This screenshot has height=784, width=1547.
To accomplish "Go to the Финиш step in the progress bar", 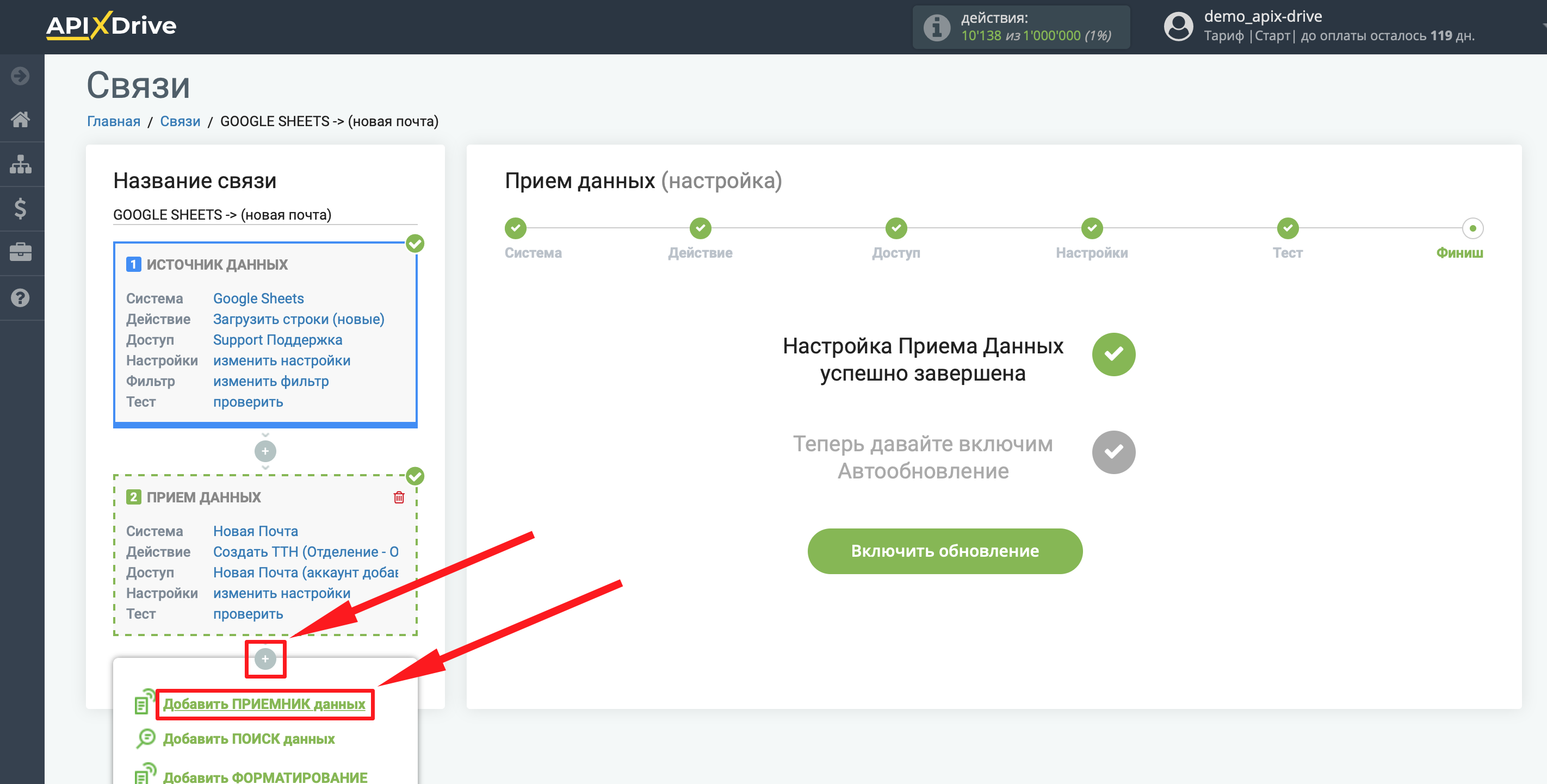I will (x=1472, y=228).
